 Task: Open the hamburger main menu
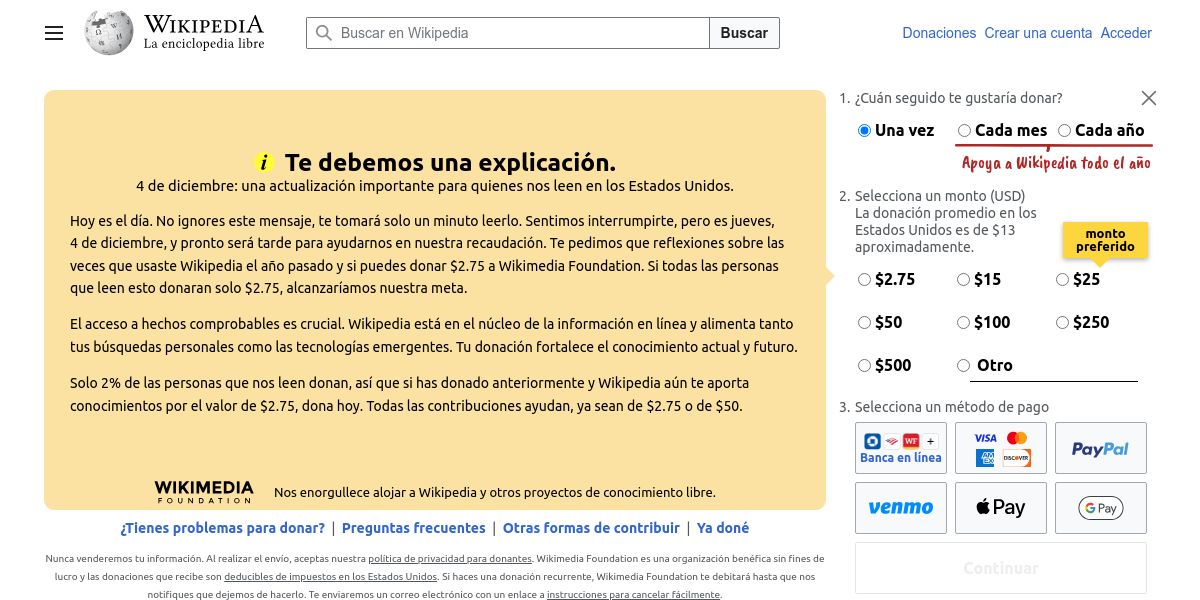(x=54, y=33)
